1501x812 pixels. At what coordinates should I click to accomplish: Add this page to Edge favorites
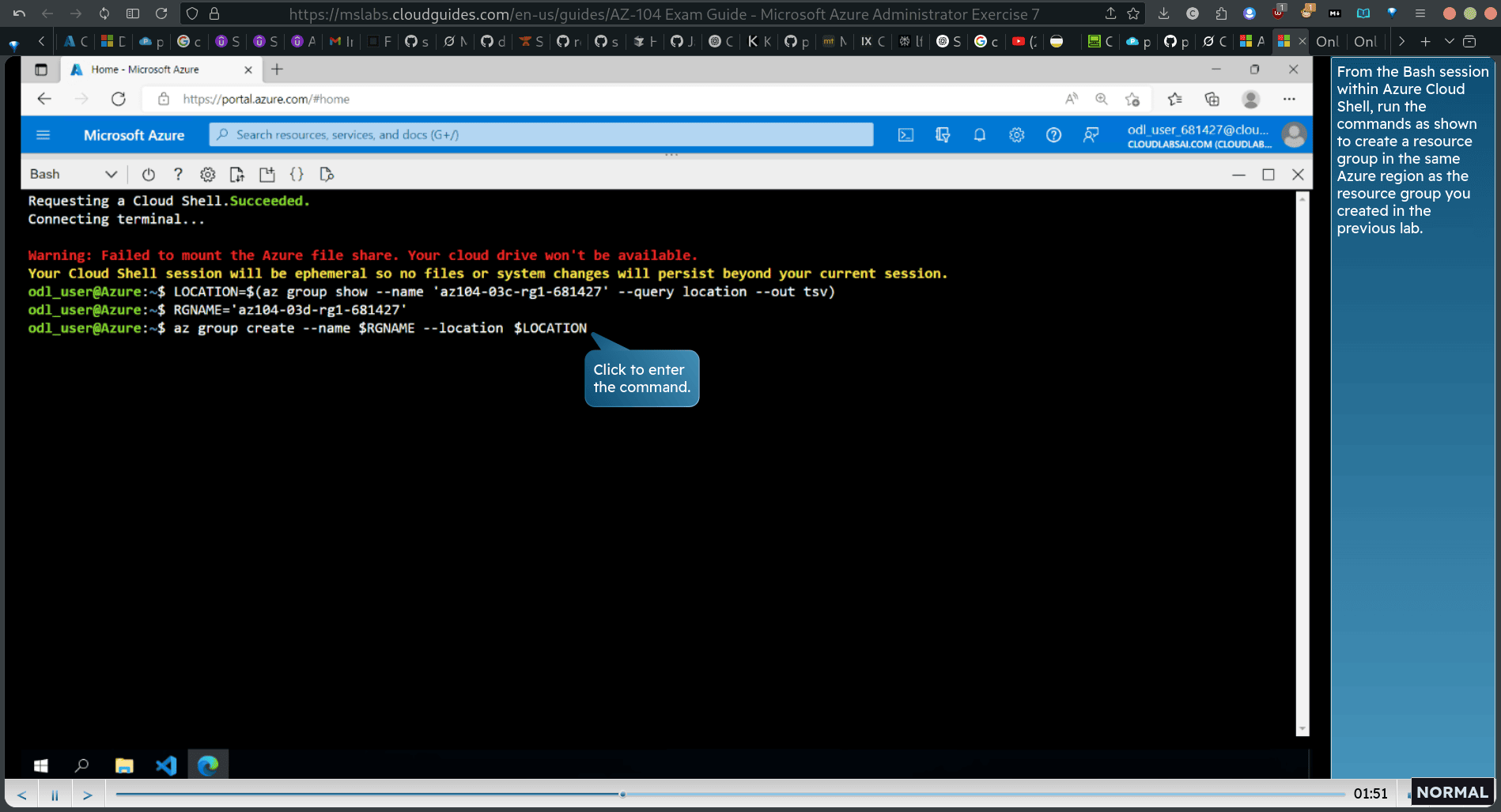click(x=1132, y=99)
